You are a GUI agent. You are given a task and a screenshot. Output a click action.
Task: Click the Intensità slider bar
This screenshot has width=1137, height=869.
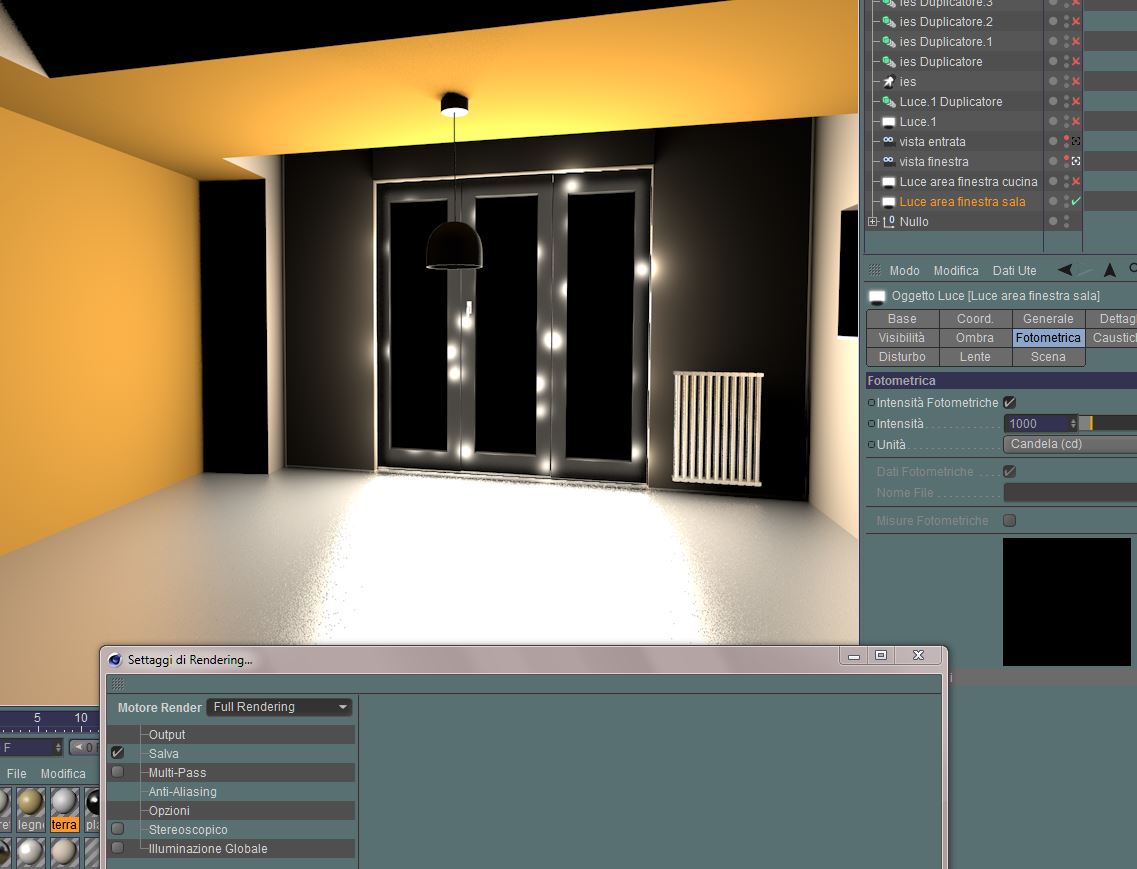coord(1108,423)
